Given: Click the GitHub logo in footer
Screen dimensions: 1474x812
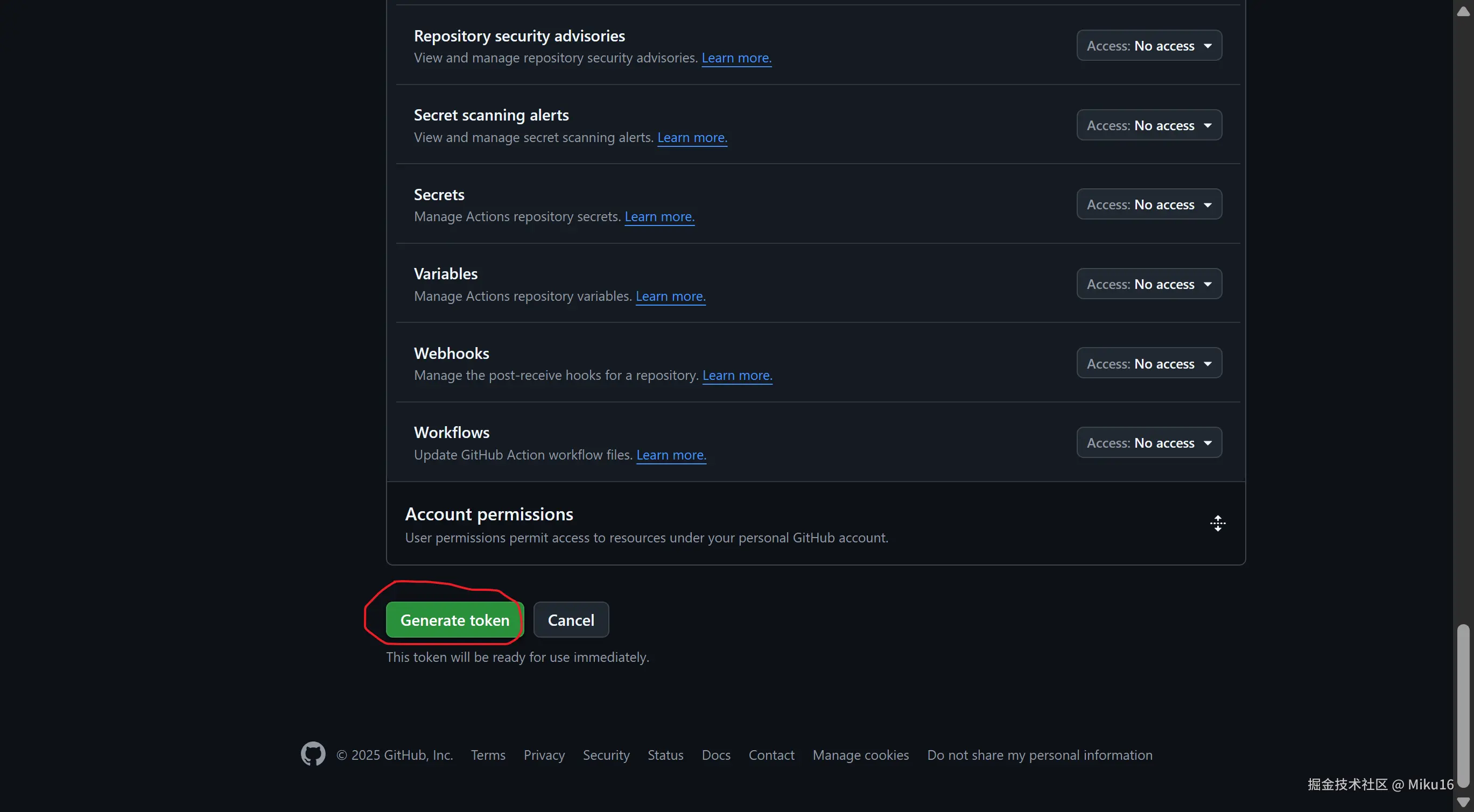Looking at the screenshot, I should (313, 754).
